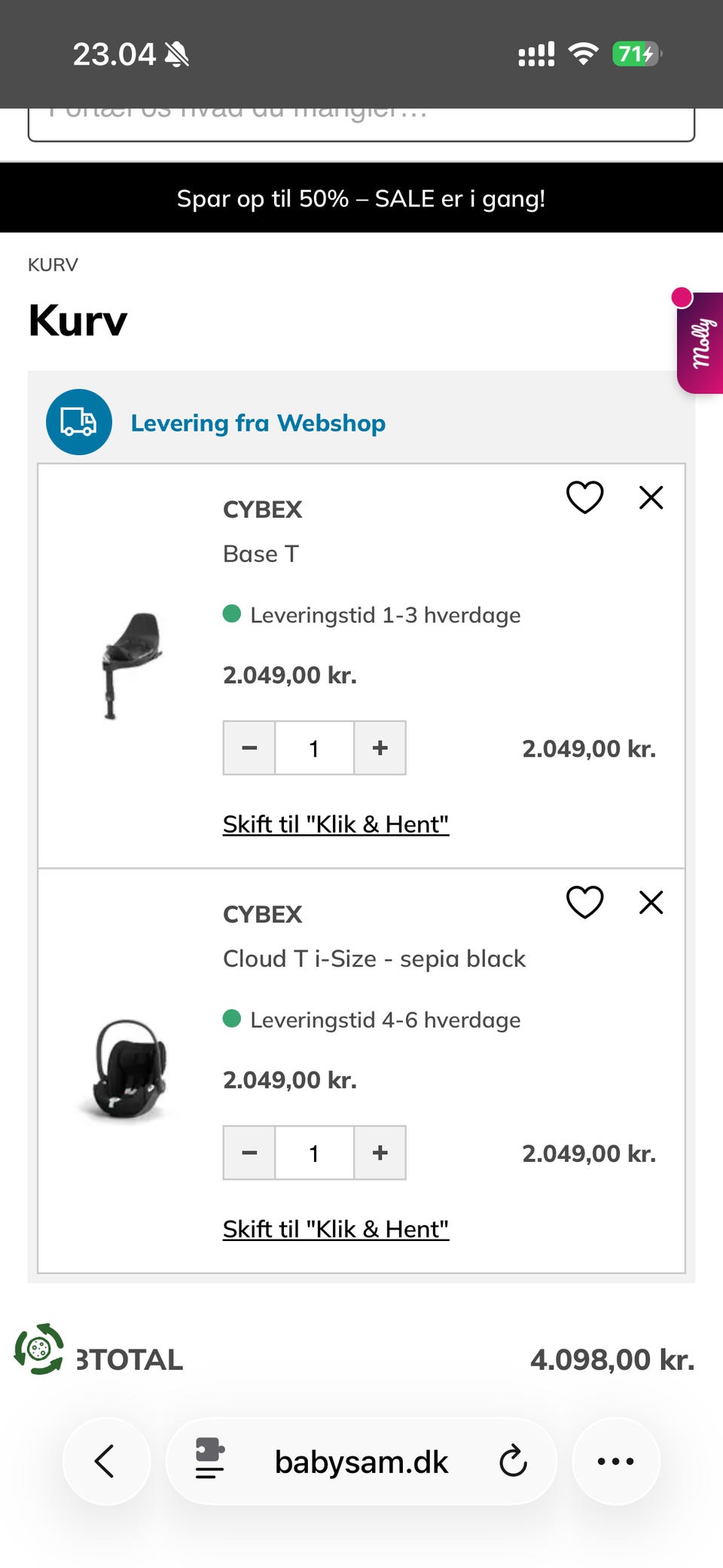Viewport: 723px width, 1568px height.
Task: Tap the SALE promotion banner
Action: tap(361, 198)
